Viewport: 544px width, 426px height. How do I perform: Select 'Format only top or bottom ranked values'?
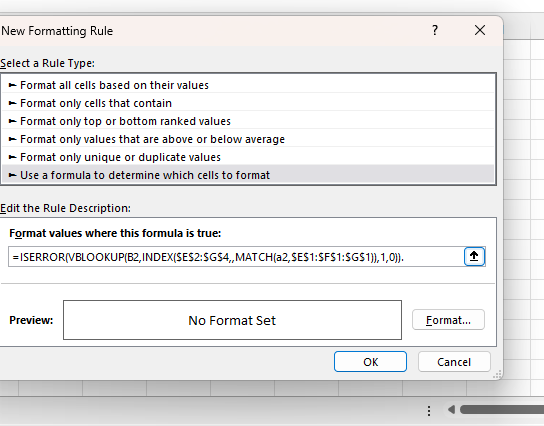coord(248,121)
